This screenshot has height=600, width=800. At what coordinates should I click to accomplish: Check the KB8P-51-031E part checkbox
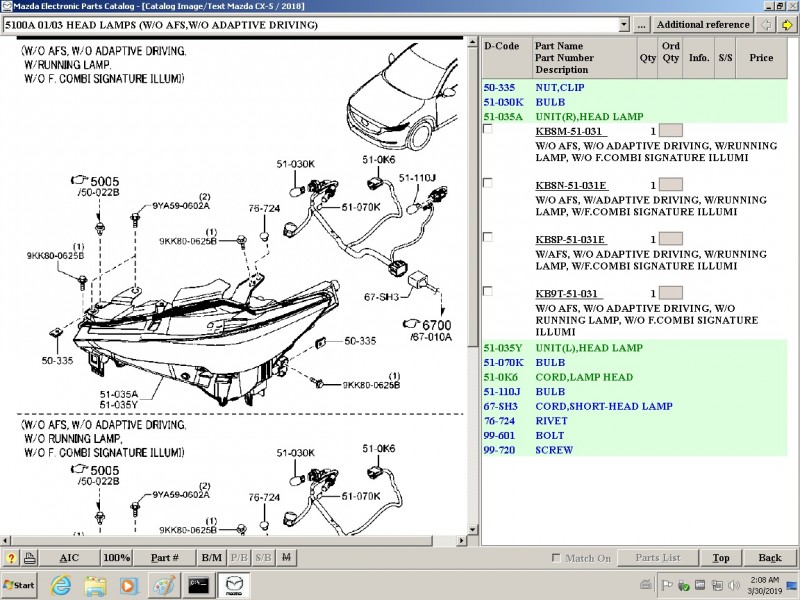pyautogui.click(x=488, y=237)
